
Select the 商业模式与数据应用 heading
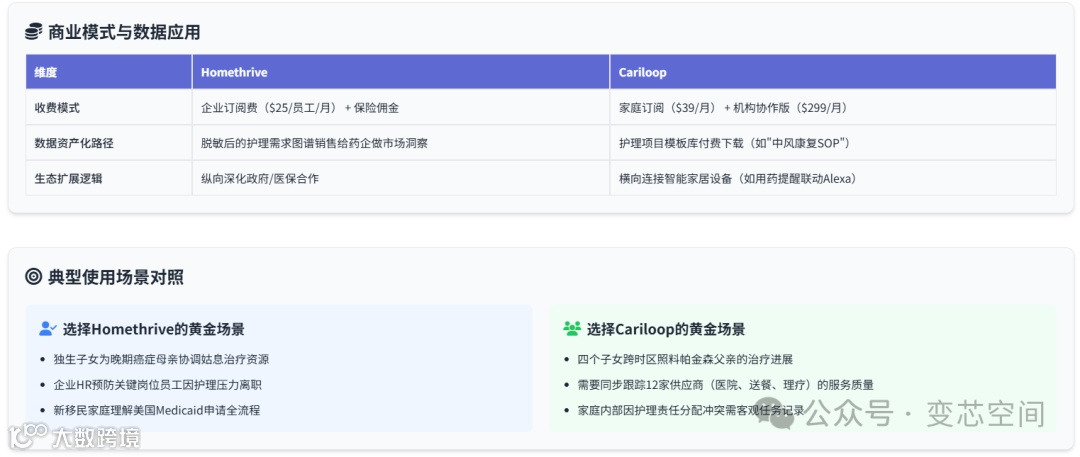(124, 32)
